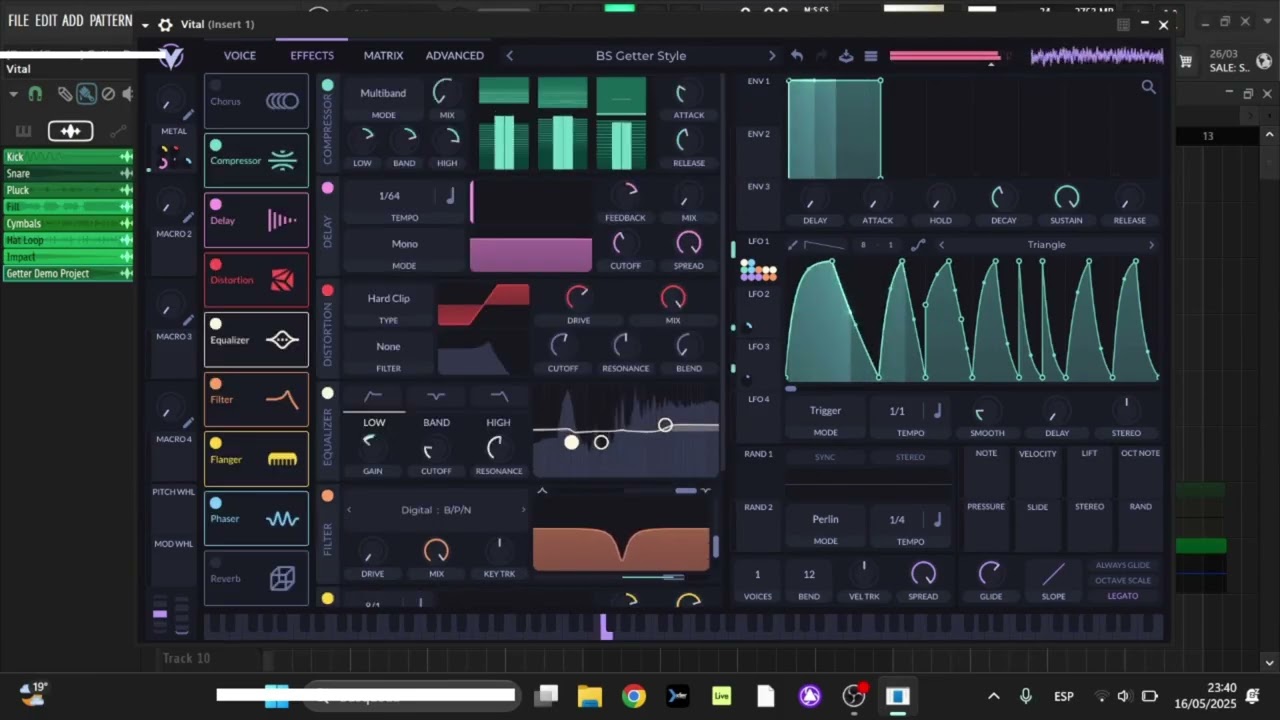The width and height of the screenshot is (1280, 720).
Task: Click the delay tempo note icon
Action: [450, 196]
